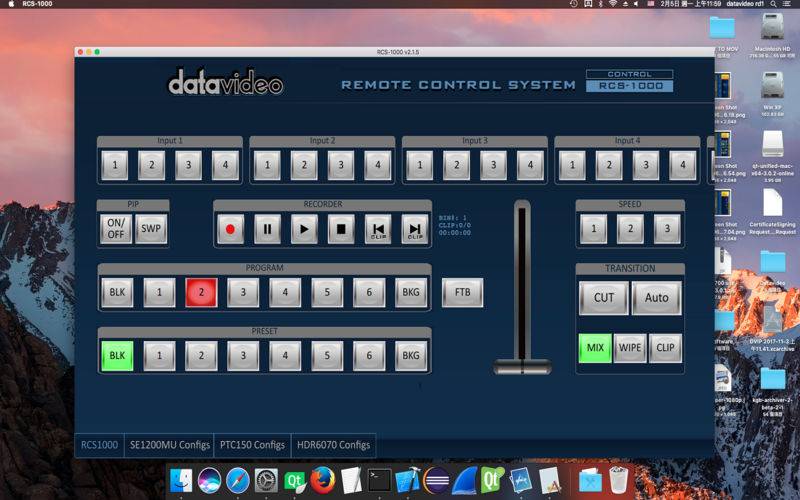Perform a CUT transition
This screenshot has width=800, height=500.
pos(604,298)
